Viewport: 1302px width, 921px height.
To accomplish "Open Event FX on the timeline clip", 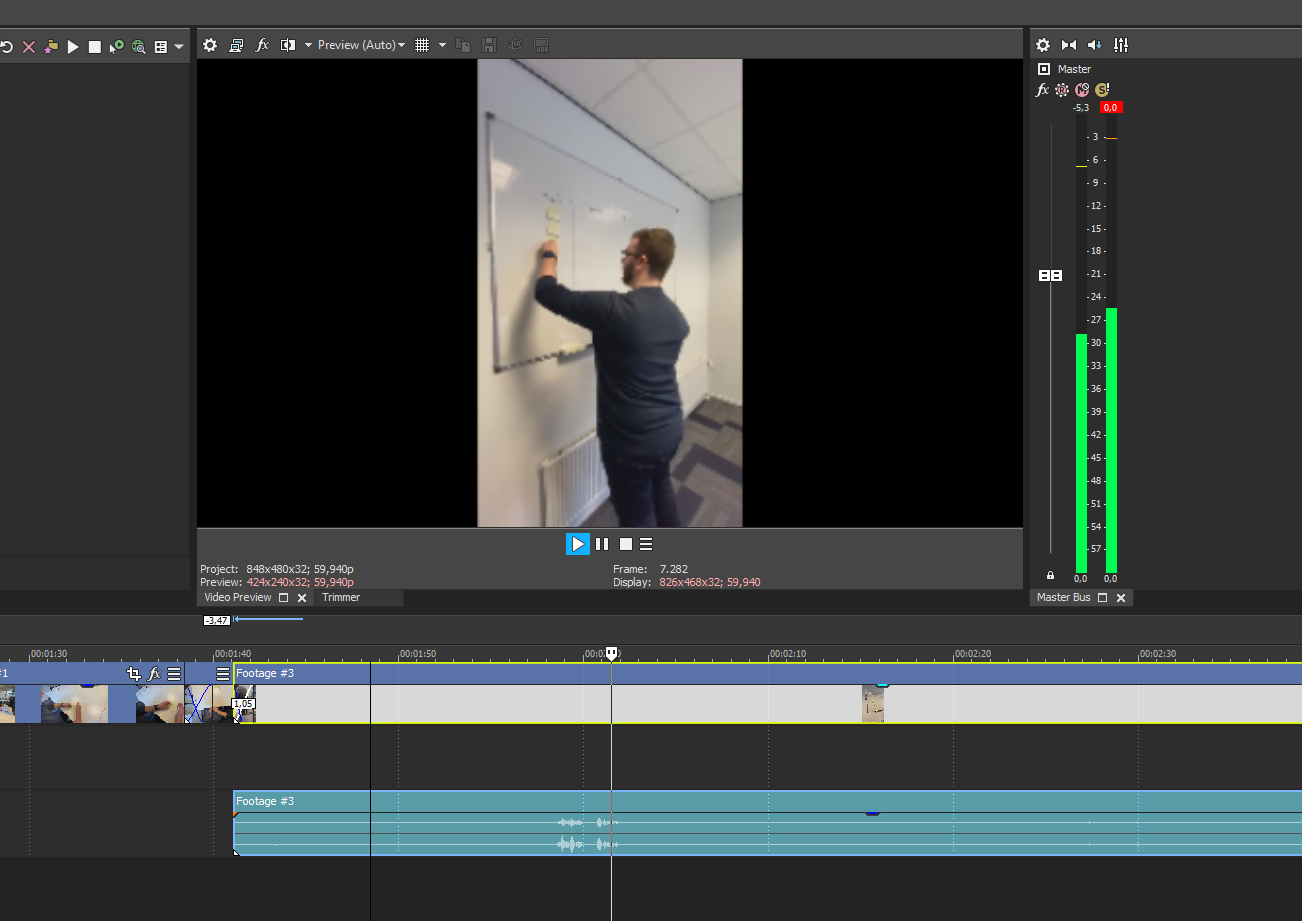I will (154, 674).
